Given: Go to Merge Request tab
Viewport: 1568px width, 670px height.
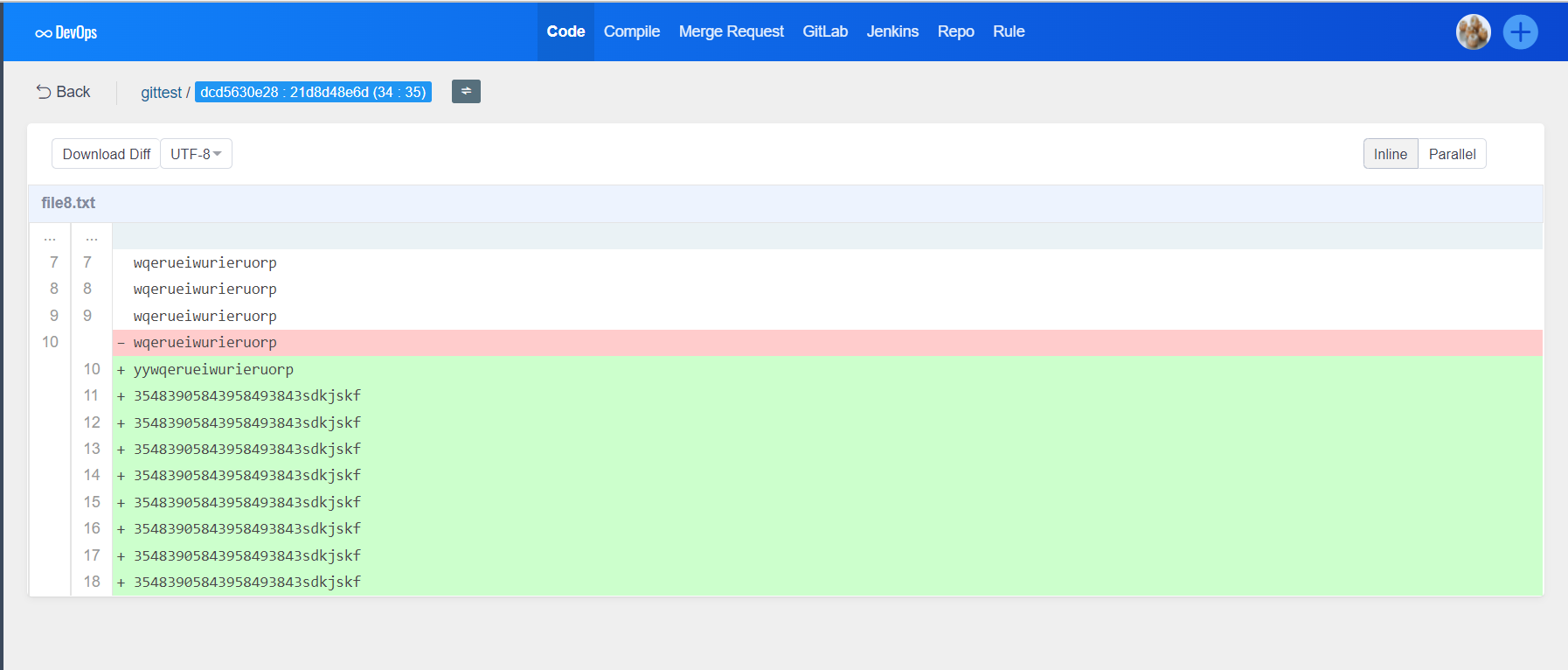Looking at the screenshot, I should coord(731,31).
